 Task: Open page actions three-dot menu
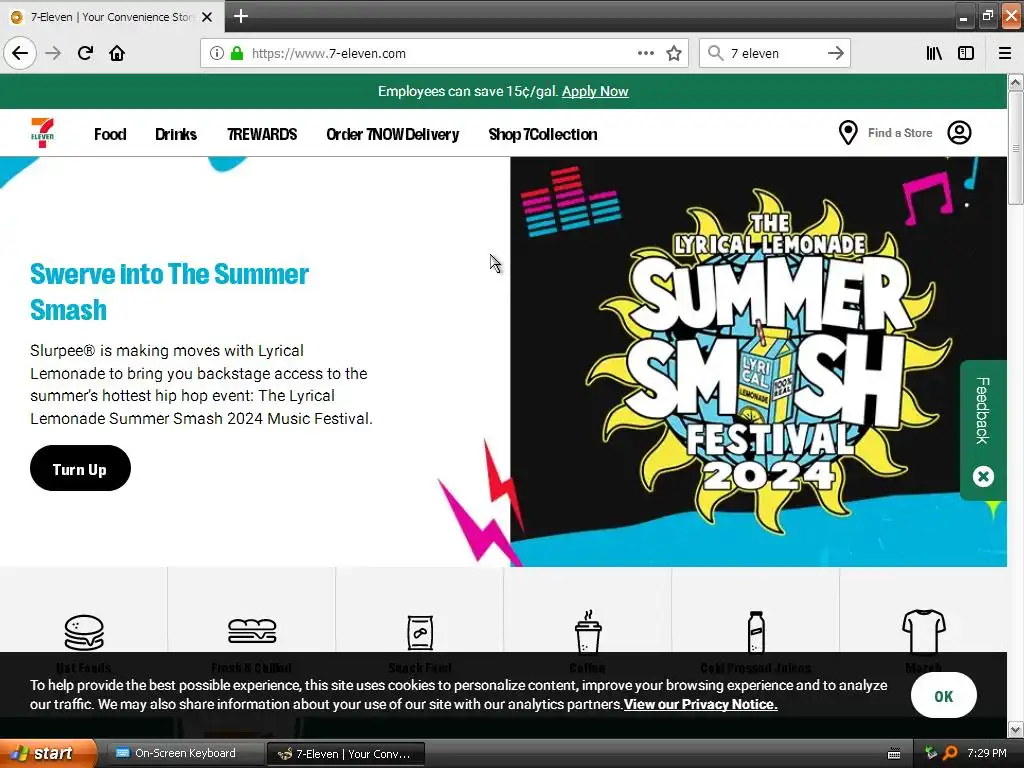click(x=645, y=53)
